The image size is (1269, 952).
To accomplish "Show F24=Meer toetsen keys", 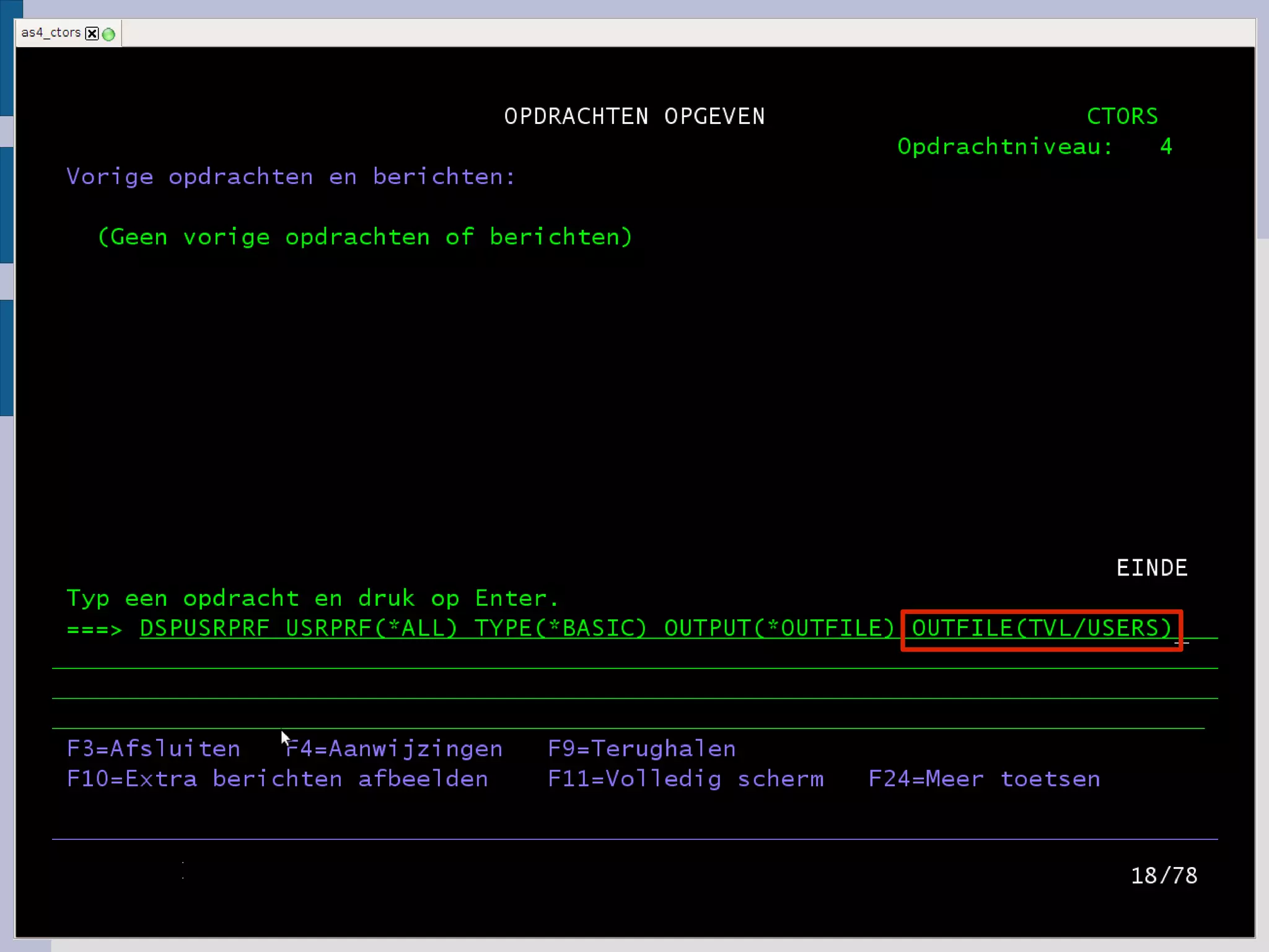I will pyautogui.click(x=985, y=779).
